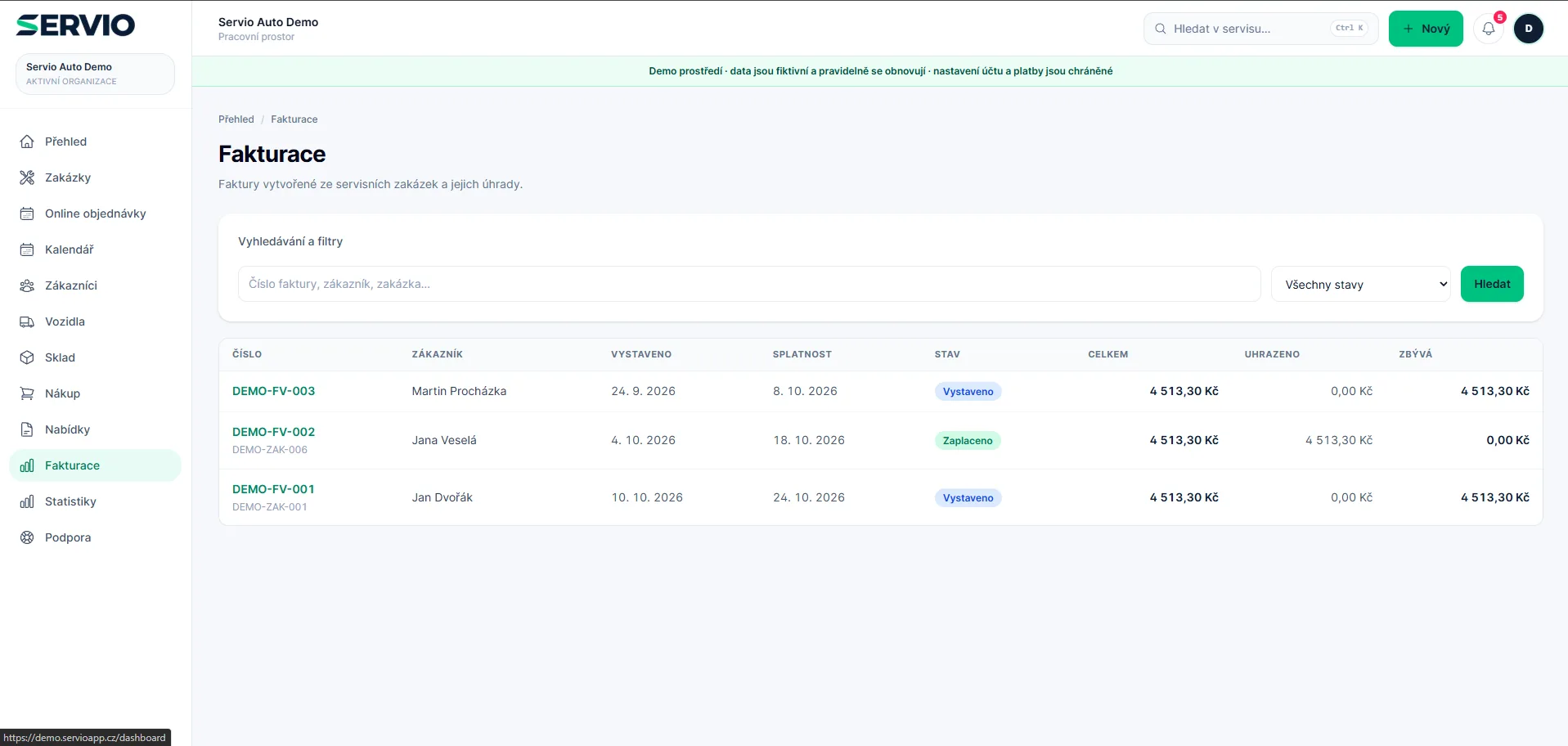The height and width of the screenshot is (746, 1568).
Task: Click the Kalendář icon in sidebar
Action: (x=27, y=249)
